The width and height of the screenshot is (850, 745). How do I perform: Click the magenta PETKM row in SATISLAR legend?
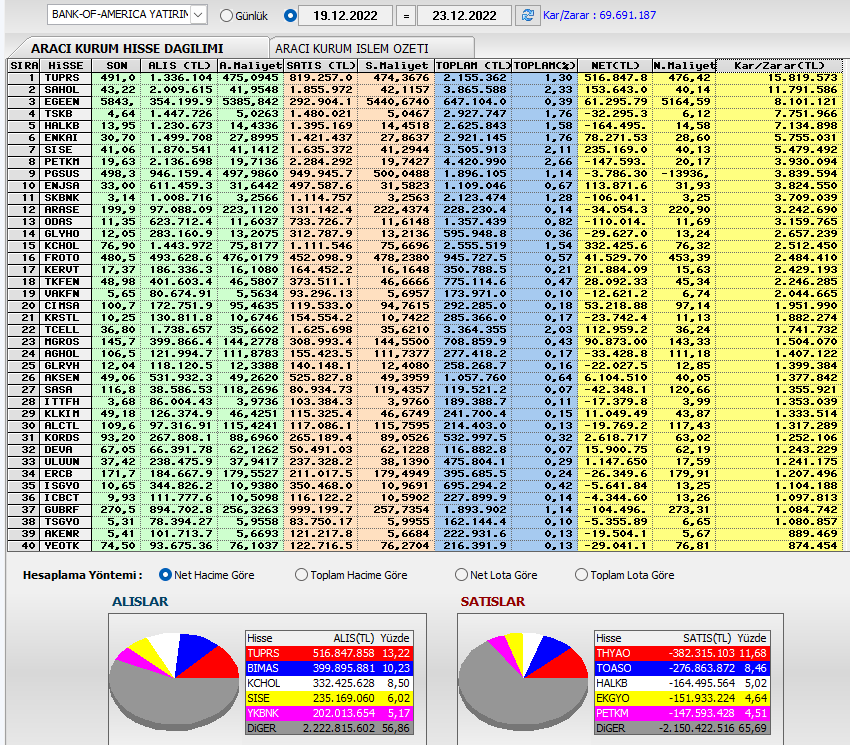682,713
